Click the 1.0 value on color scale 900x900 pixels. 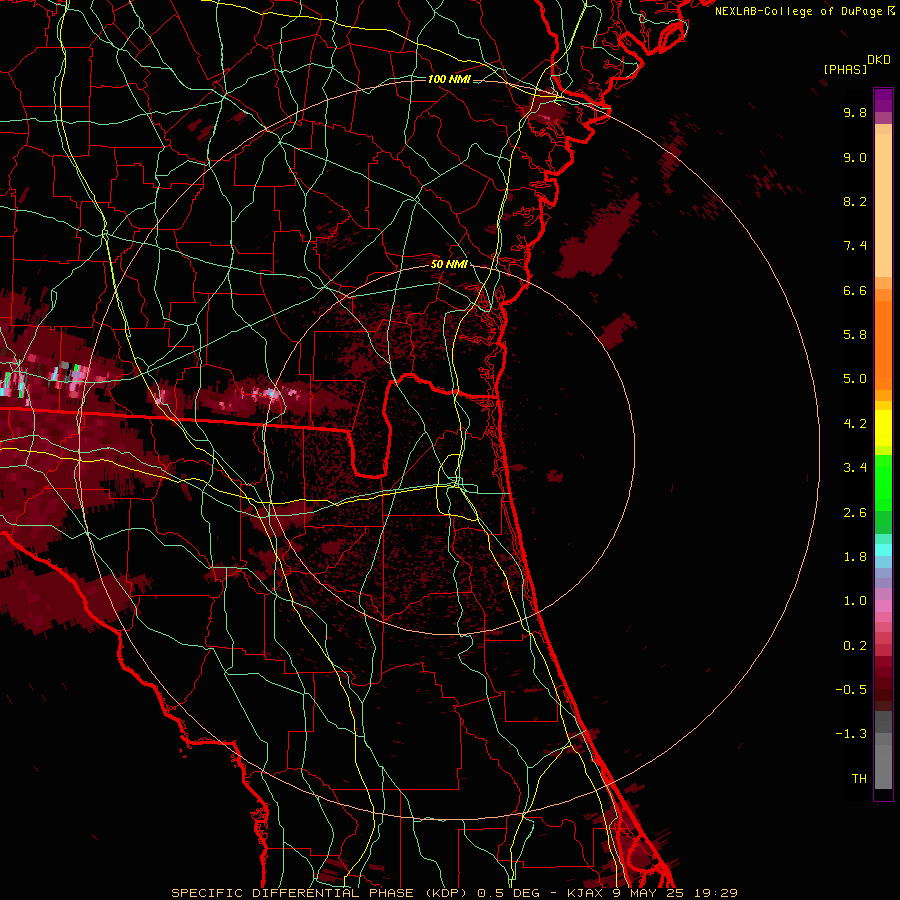coord(855,601)
